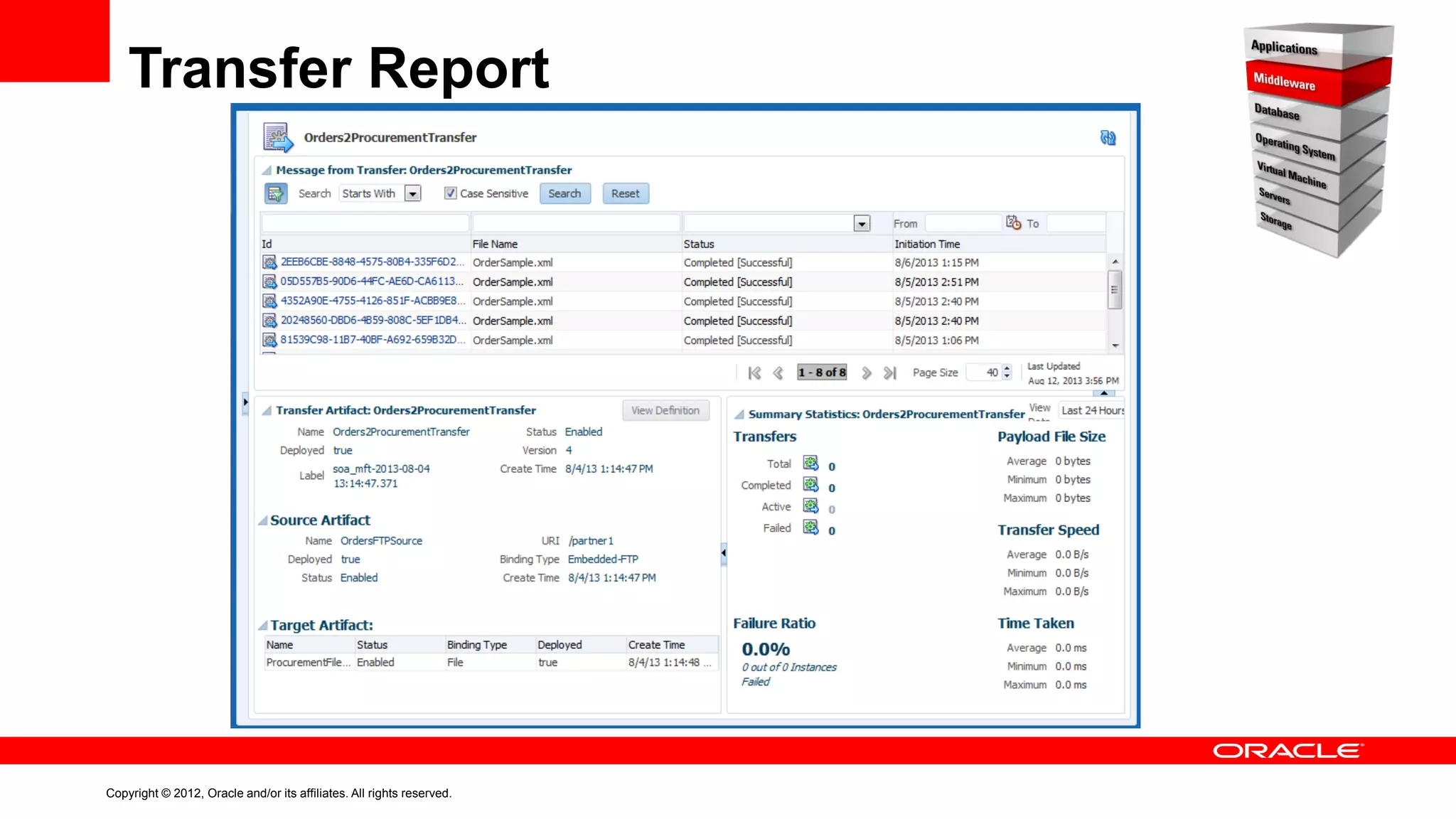
Task: Open the Last 24 Hours view dropdown
Action: pos(1091,410)
